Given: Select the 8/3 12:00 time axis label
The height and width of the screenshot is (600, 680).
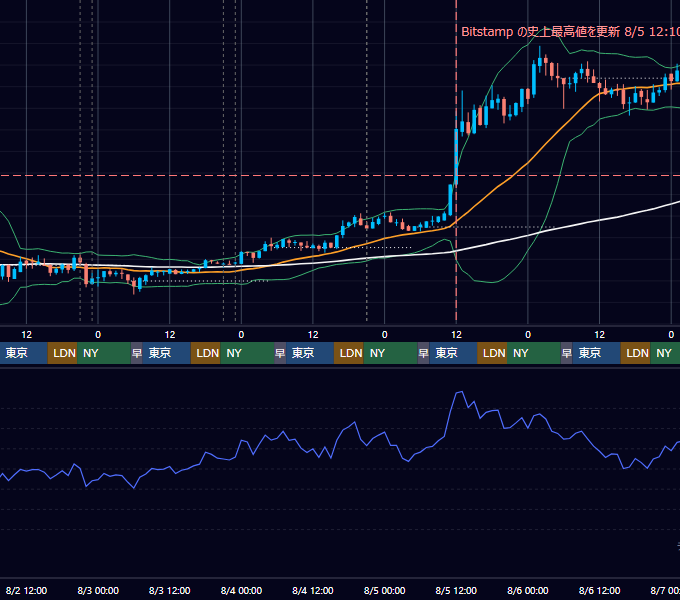Looking at the screenshot, I should [170, 590].
